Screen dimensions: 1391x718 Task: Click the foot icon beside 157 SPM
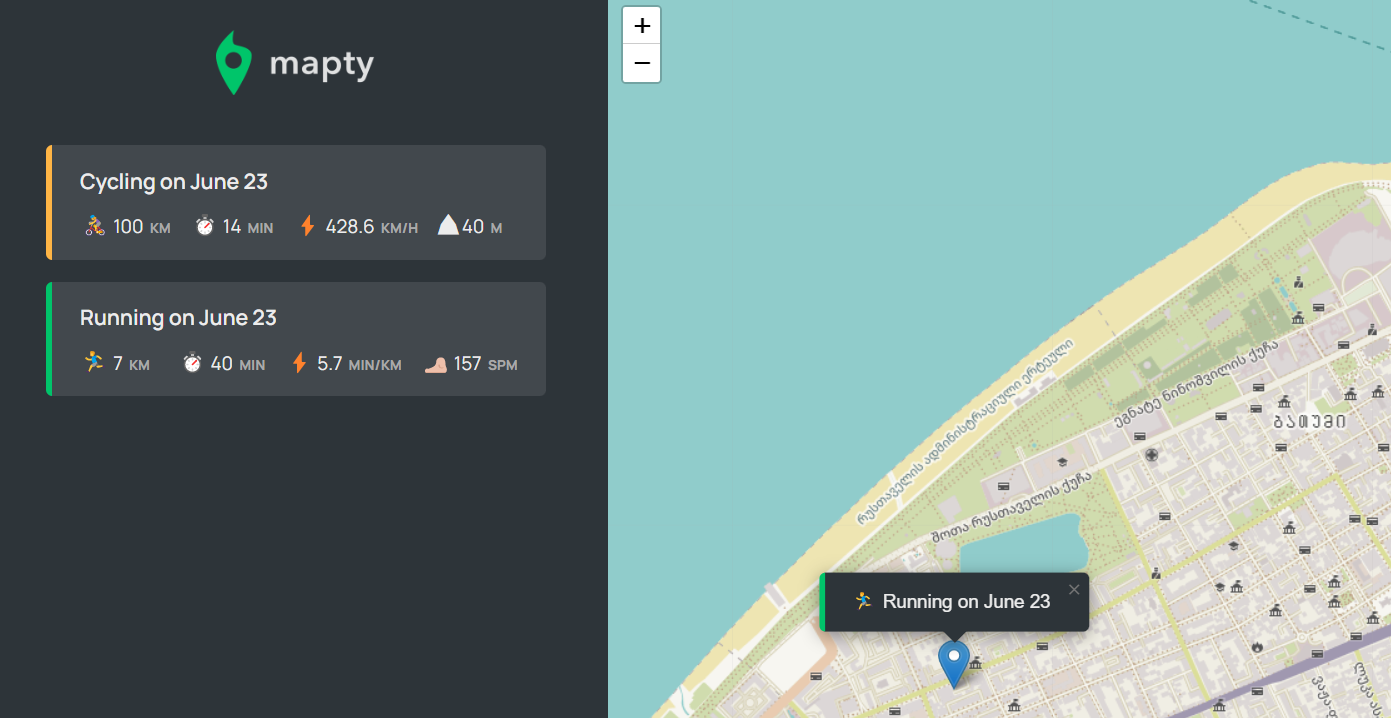click(435, 364)
